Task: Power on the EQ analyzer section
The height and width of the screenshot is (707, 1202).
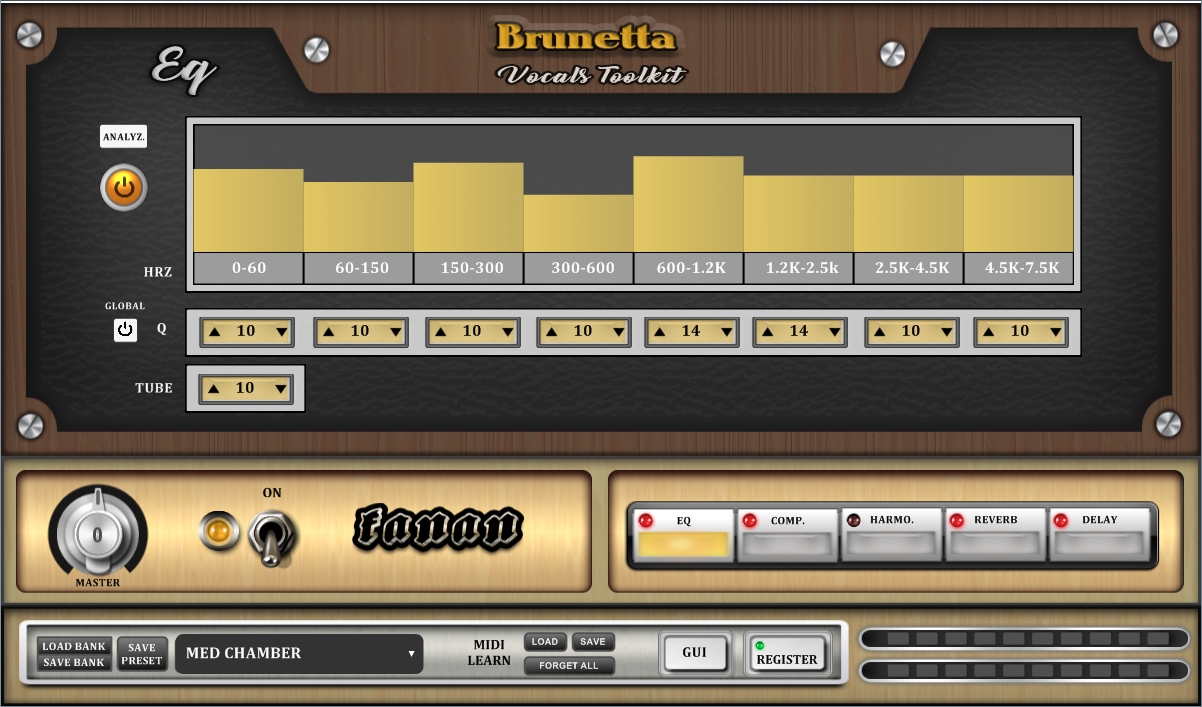Action: click(x=122, y=187)
